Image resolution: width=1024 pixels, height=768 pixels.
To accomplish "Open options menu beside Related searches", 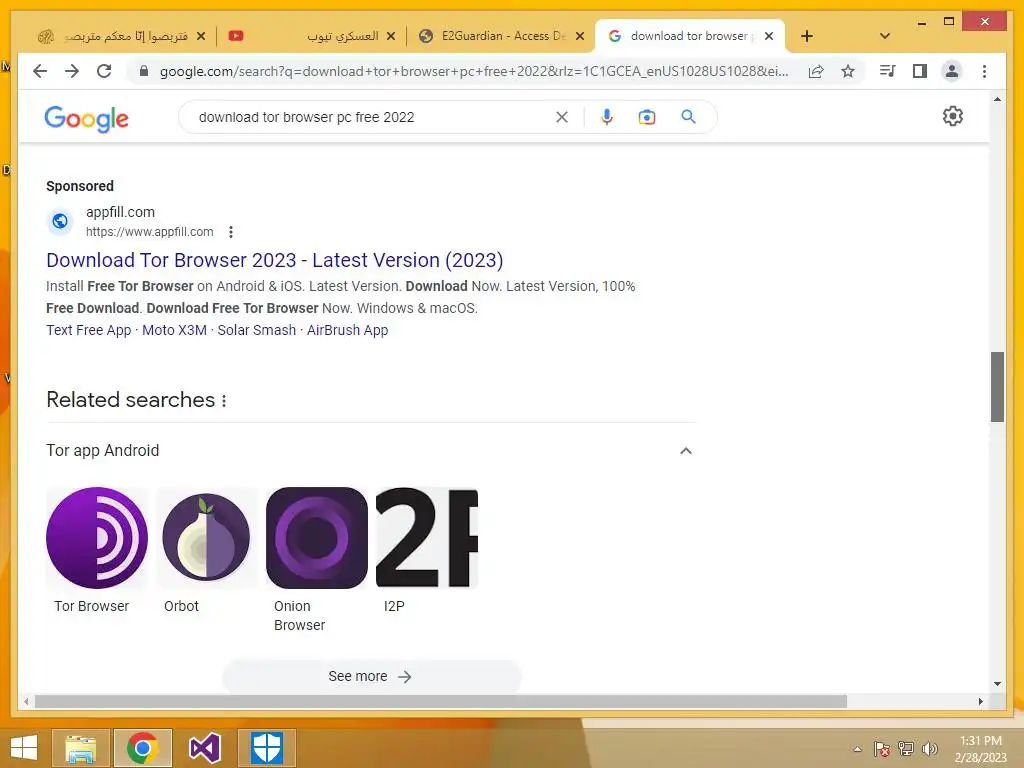I will 224,400.
